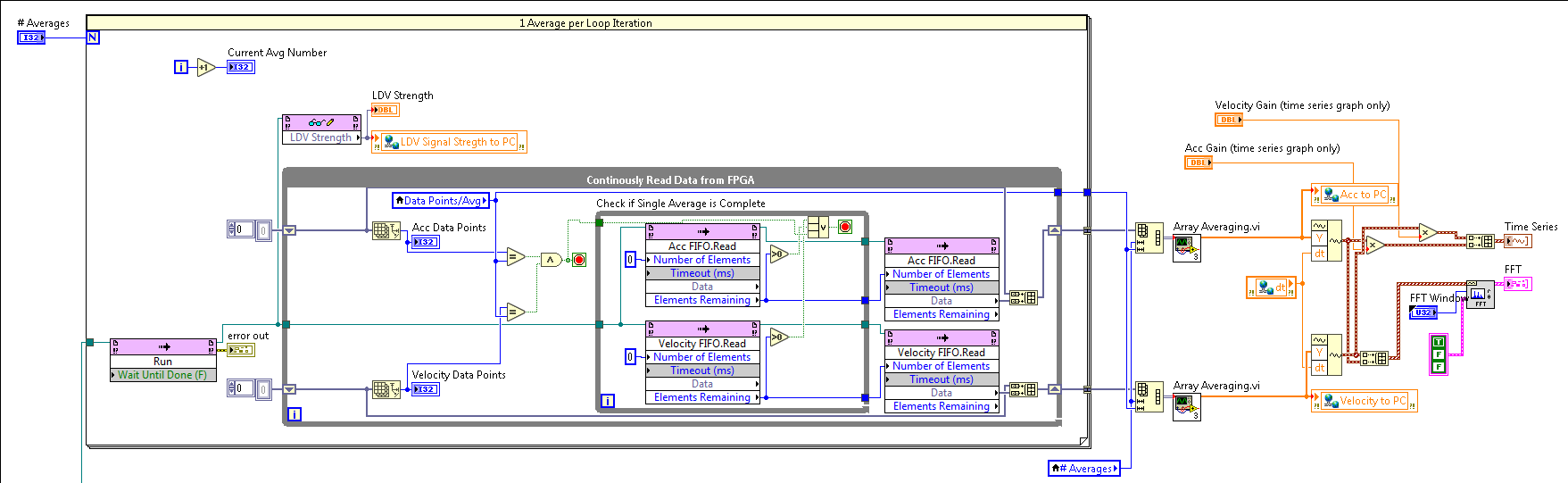Screen dimensions: 1568x483
Task: Click the FFT spectral measurement VI icon
Action: coord(1480,296)
